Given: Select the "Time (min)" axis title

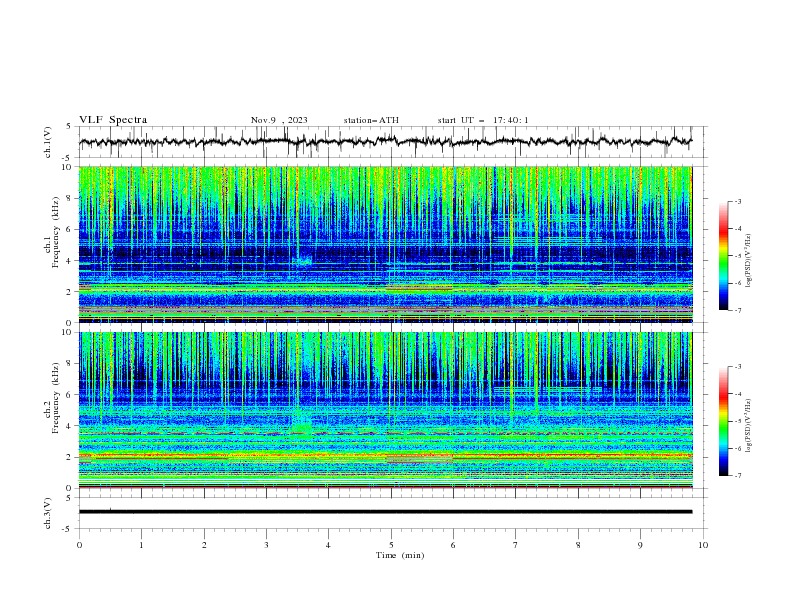Looking at the screenshot, I should pos(400,555).
